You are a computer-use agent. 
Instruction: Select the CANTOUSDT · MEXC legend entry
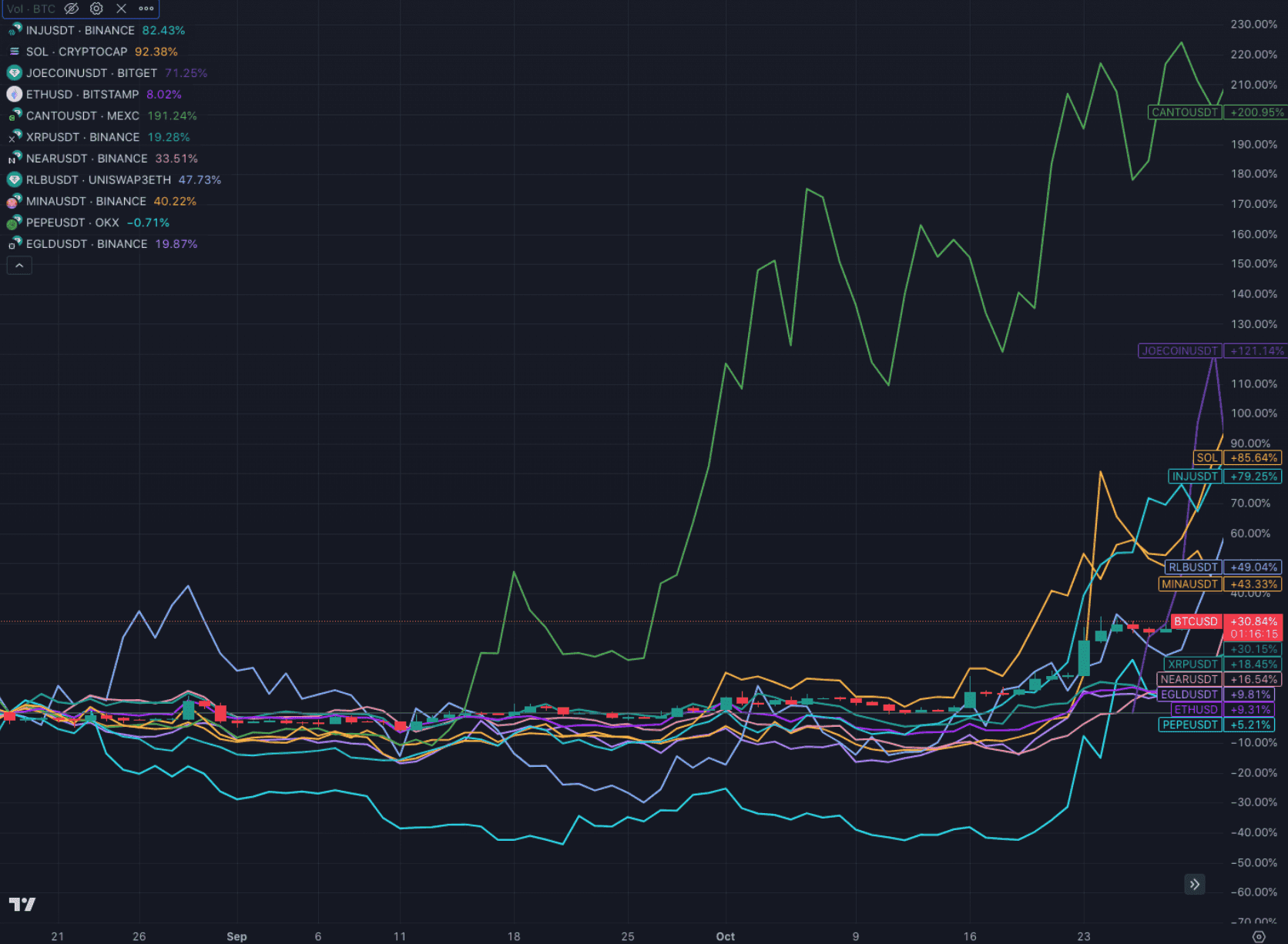click(82, 115)
